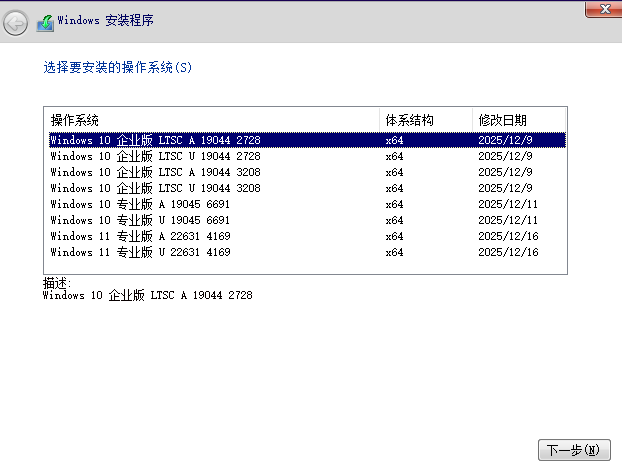Click the 体系结构 column header

click(425, 120)
